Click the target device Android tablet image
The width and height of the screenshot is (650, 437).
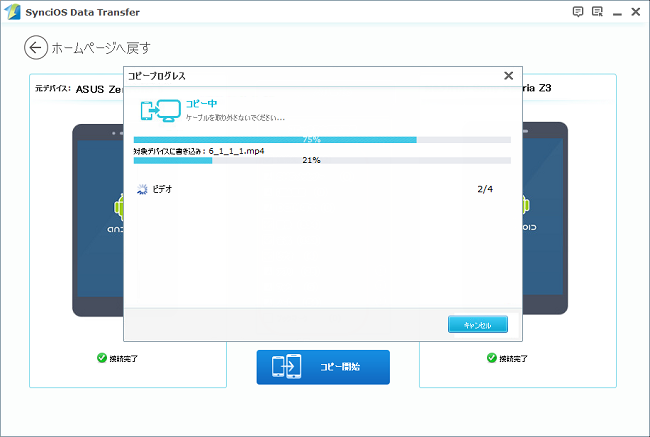[545, 218]
